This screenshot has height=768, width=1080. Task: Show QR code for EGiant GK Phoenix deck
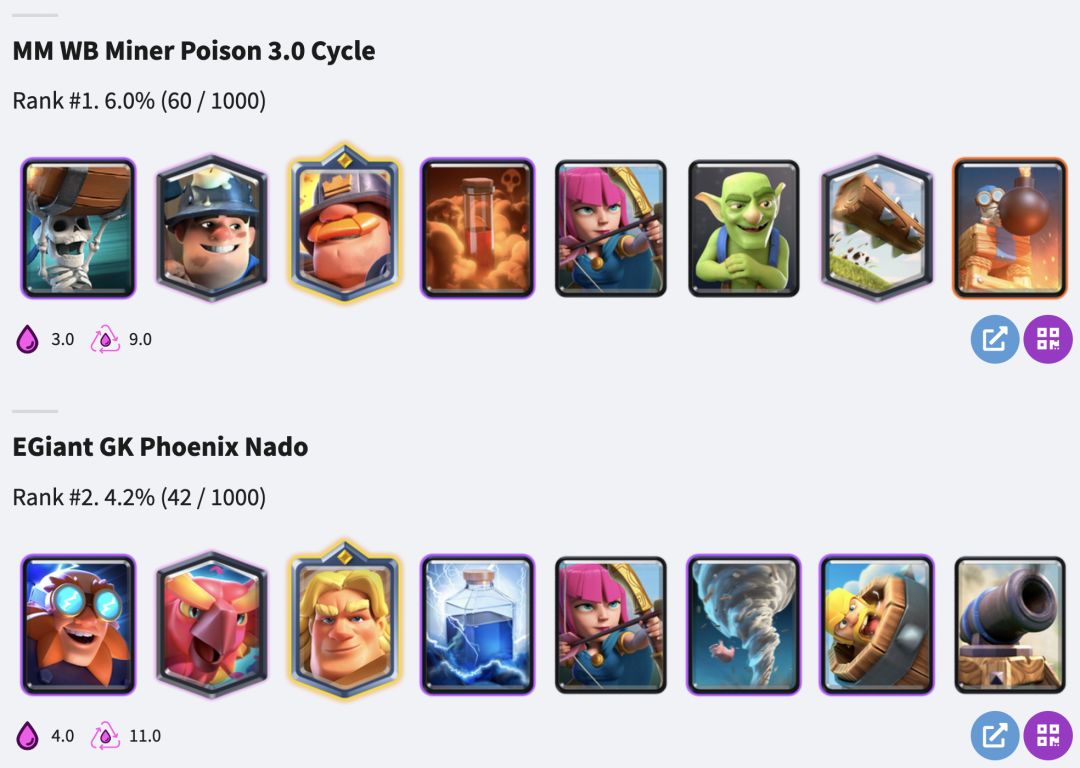[x=1048, y=735]
